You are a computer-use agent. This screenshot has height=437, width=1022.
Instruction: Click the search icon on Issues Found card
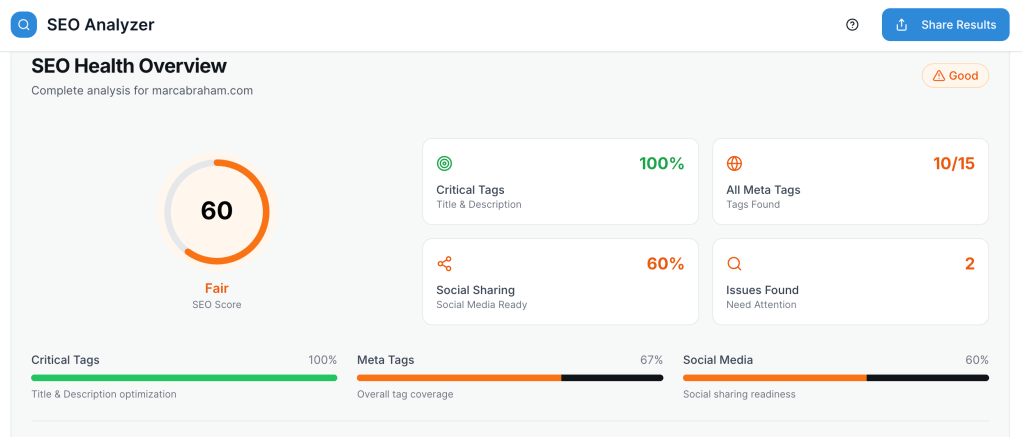[734, 264]
